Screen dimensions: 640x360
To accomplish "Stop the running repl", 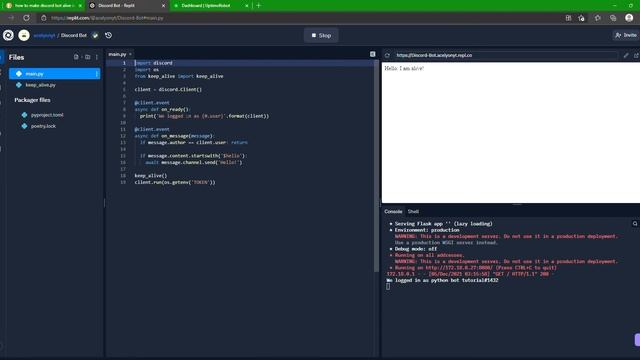I will coord(321,36).
